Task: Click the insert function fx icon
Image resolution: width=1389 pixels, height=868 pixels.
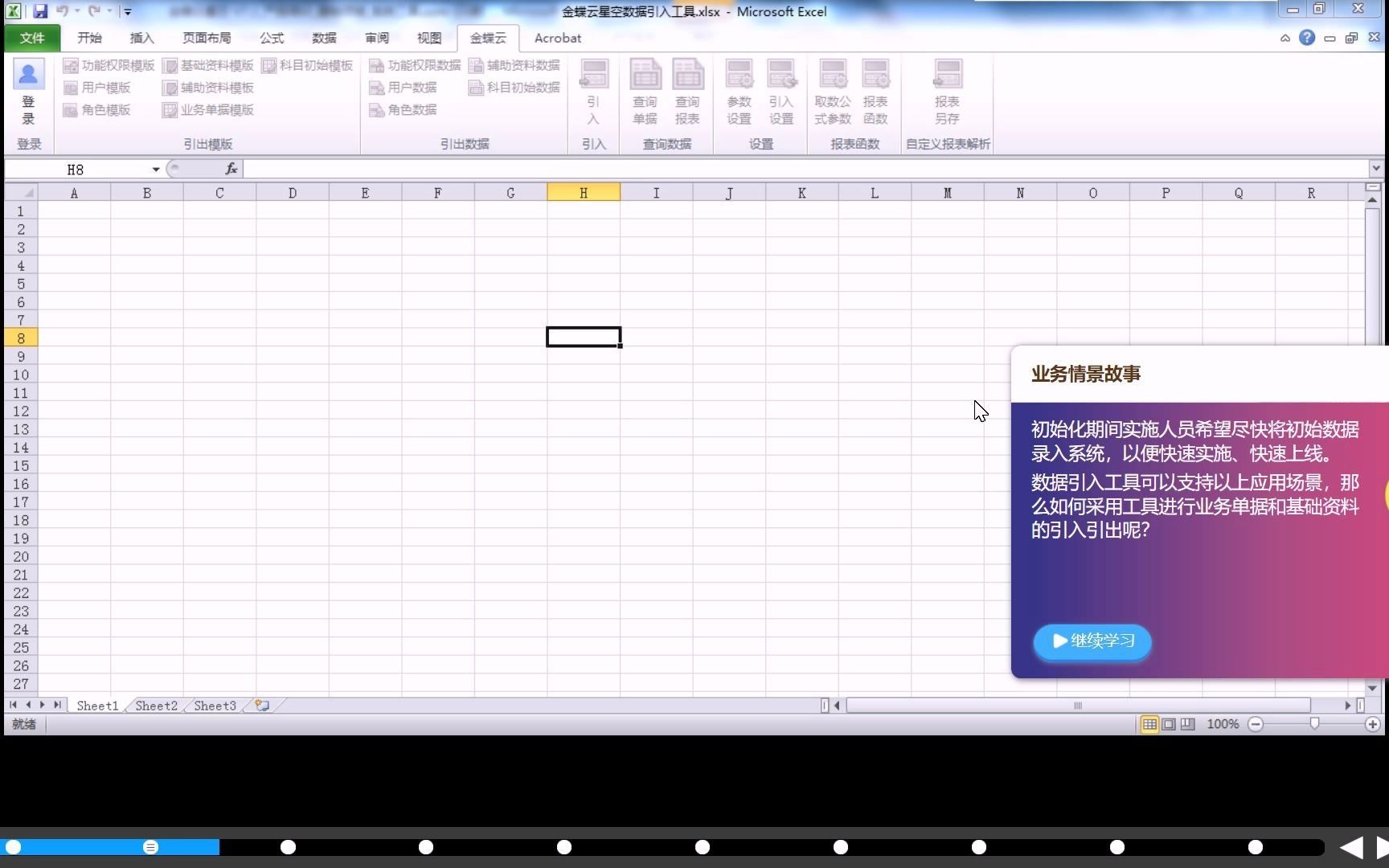Action: pyautogui.click(x=231, y=169)
